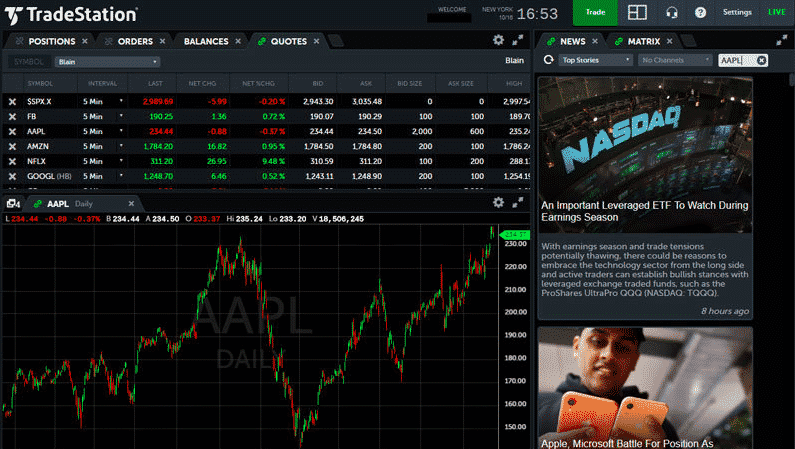795x449 pixels.
Task: Click link icon on AAPL chart tab
Action: pos(38,204)
